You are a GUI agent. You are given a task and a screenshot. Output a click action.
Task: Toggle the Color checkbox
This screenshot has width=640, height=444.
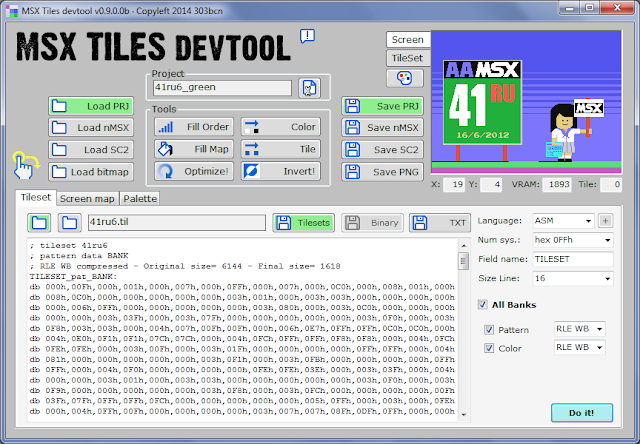(x=489, y=348)
